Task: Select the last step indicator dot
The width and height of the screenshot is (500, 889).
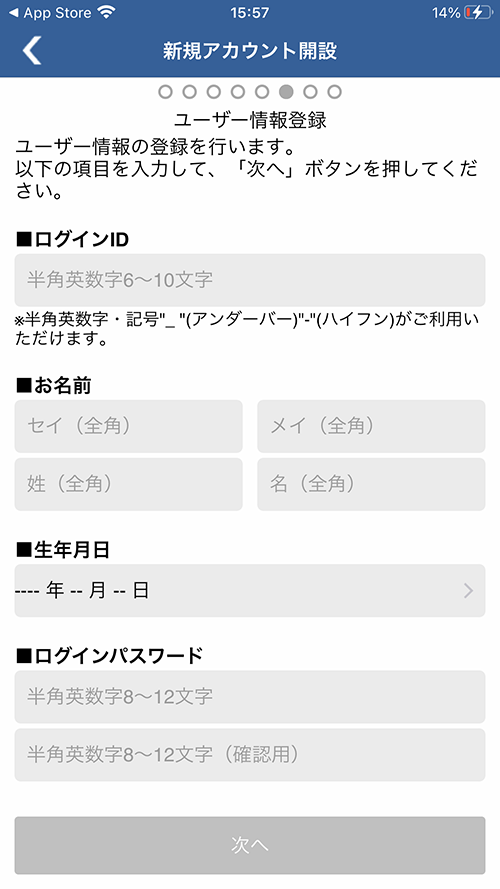Action: pos(334,91)
